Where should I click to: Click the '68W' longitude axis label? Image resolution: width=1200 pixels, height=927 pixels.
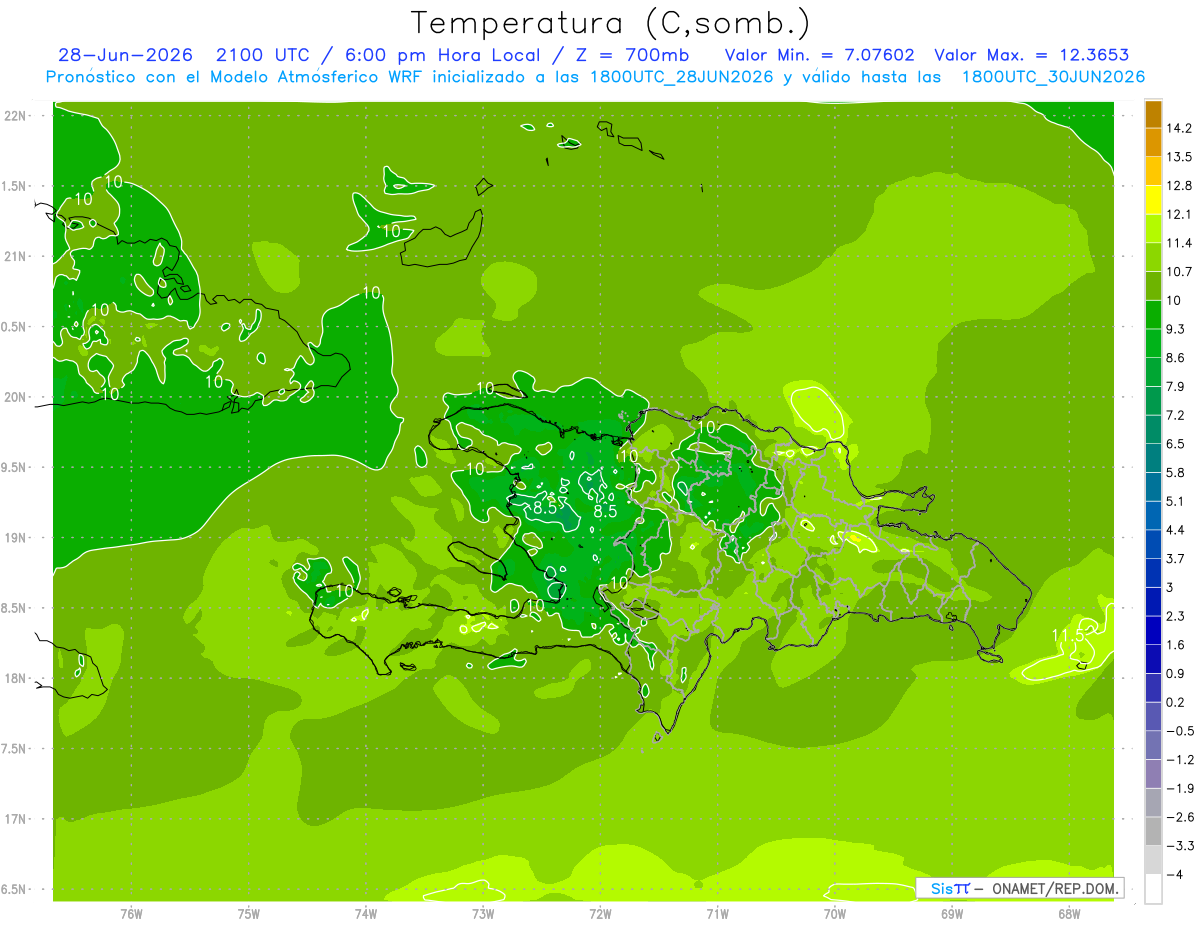1069,913
